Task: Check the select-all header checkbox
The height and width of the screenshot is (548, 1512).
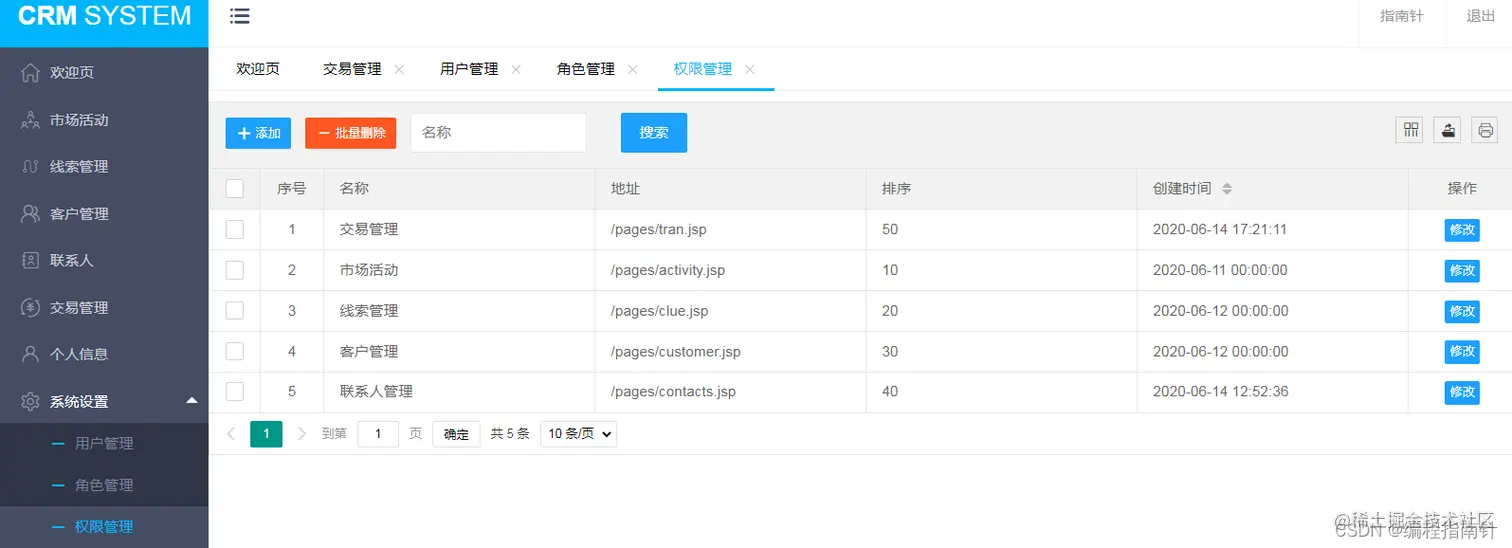Action: (235, 188)
